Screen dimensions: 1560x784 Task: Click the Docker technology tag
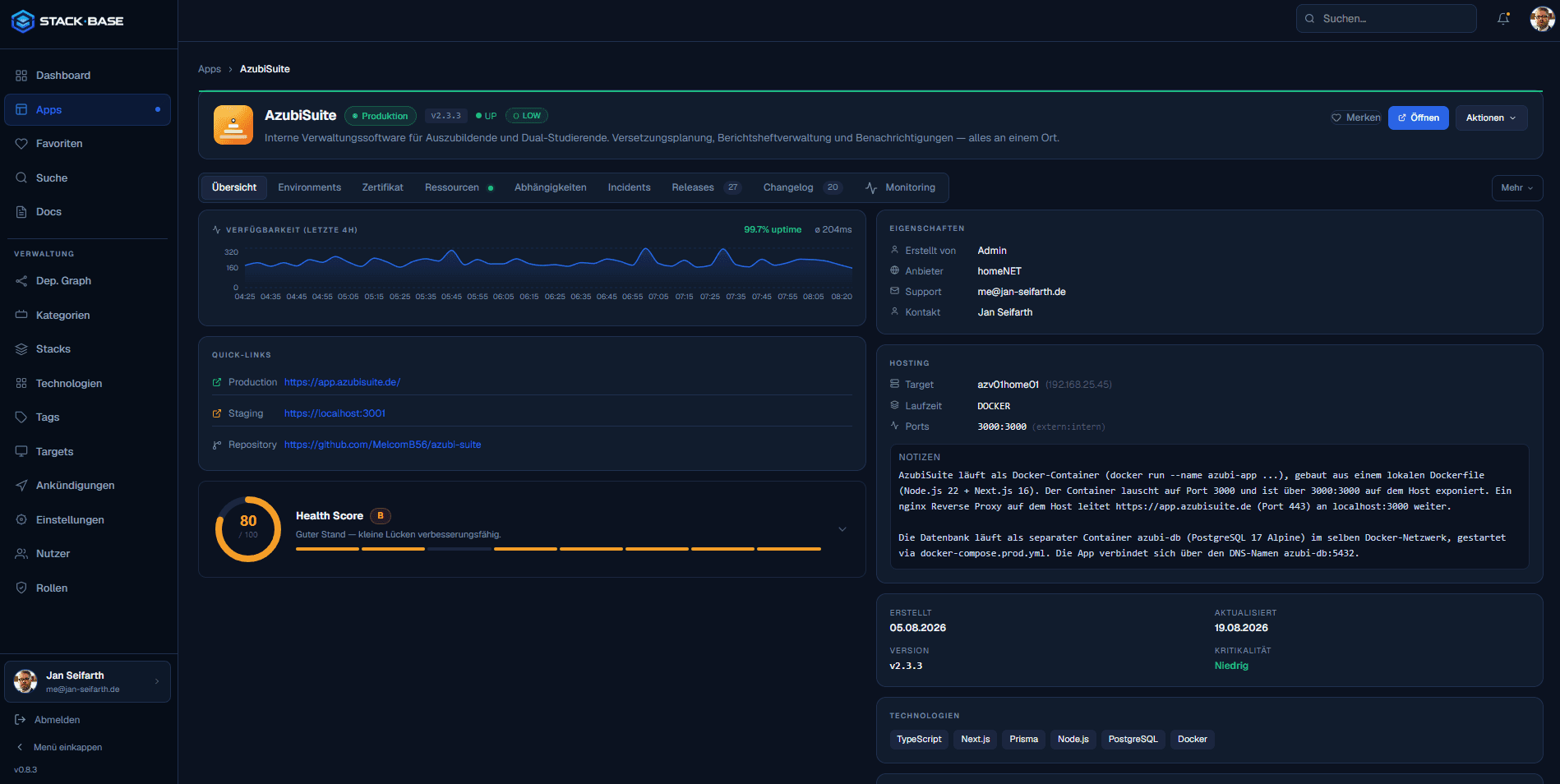pos(1193,740)
